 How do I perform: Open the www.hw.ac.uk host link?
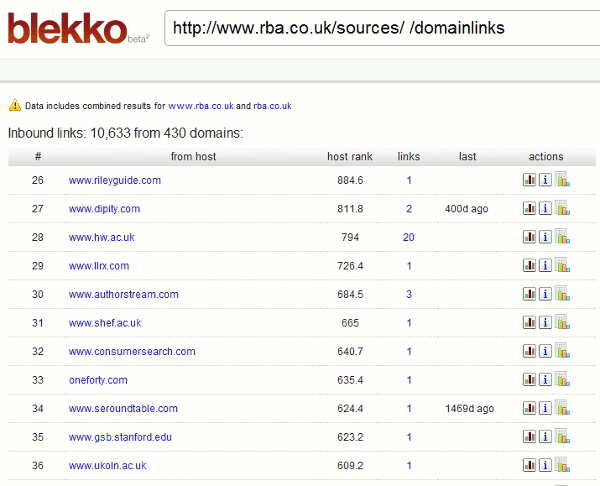(101, 237)
